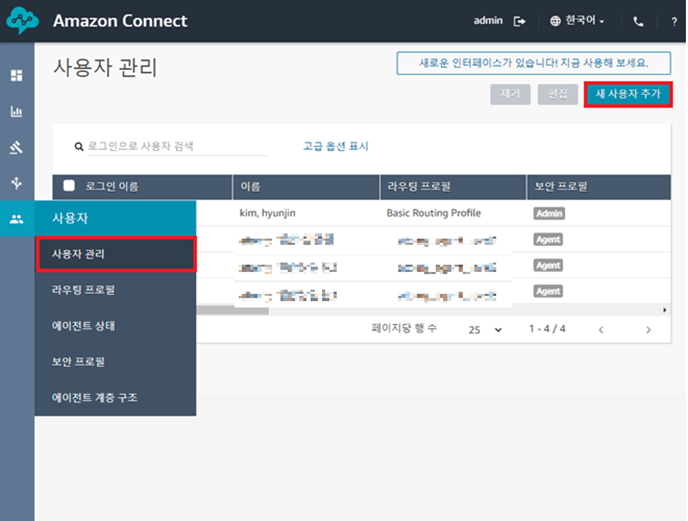The image size is (688, 521).
Task: Click the 사용자 관리 page title
Action: pos(105,68)
